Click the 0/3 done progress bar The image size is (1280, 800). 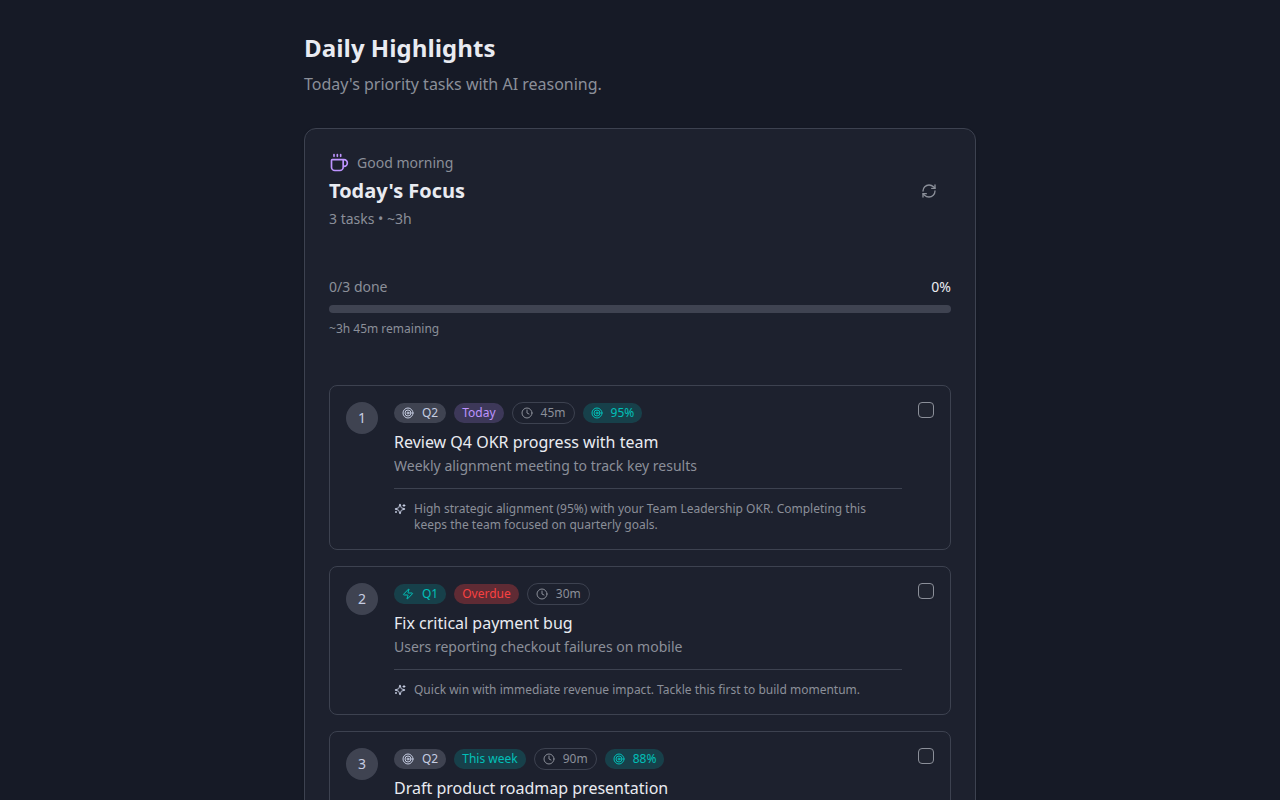(639, 308)
